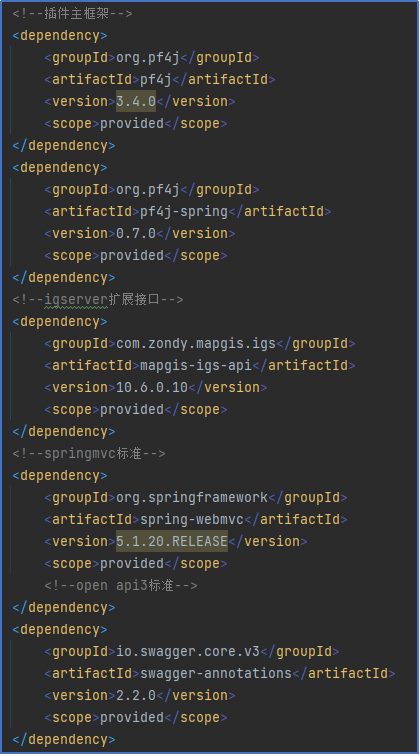The image size is (420, 756).
Task: Click the 插件主框架 comment at top
Action: (x=72, y=14)
